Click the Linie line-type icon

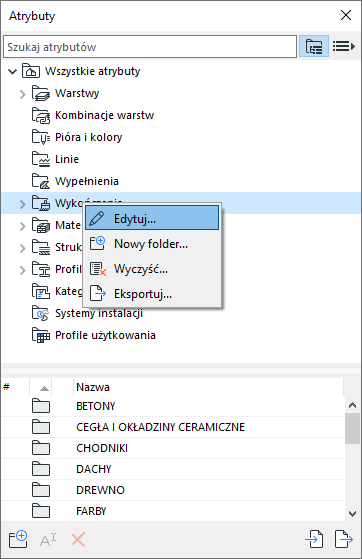tap(41, 159)
